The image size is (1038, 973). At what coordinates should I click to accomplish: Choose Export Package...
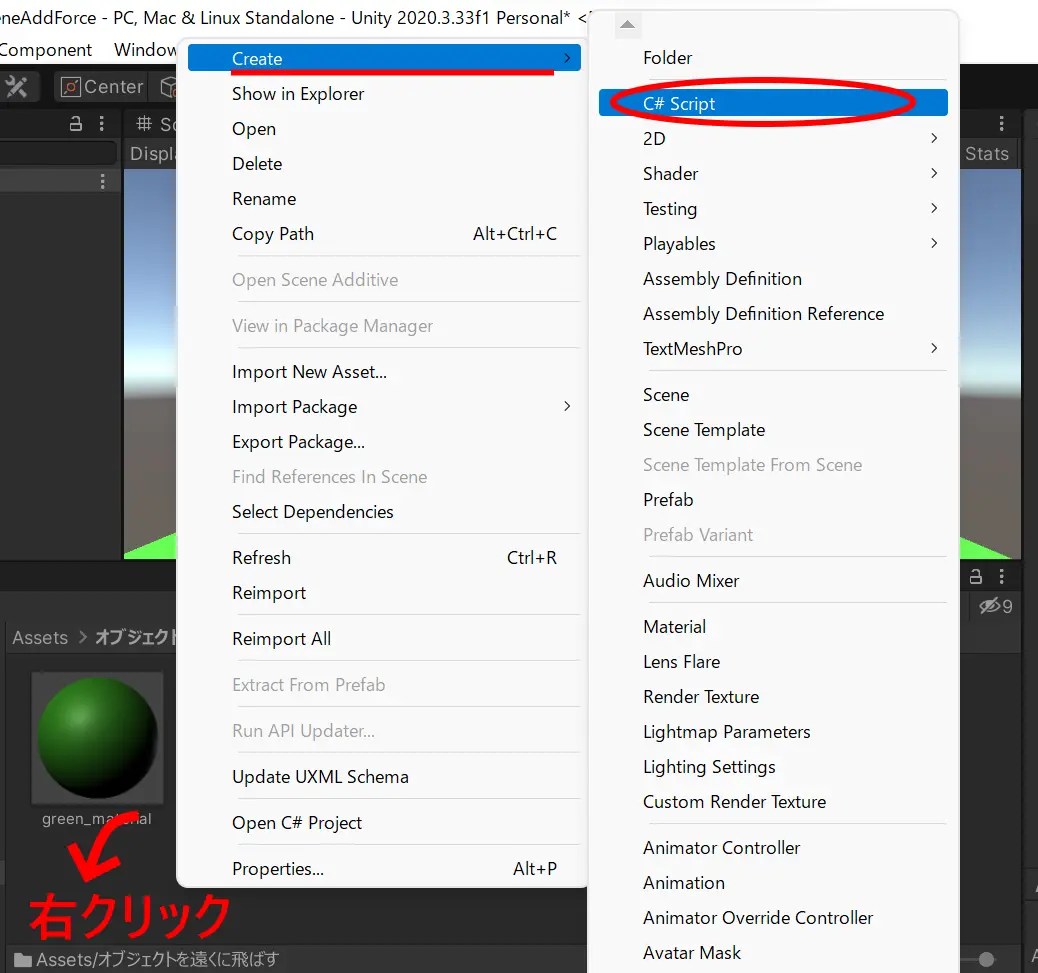click(384, 442)
